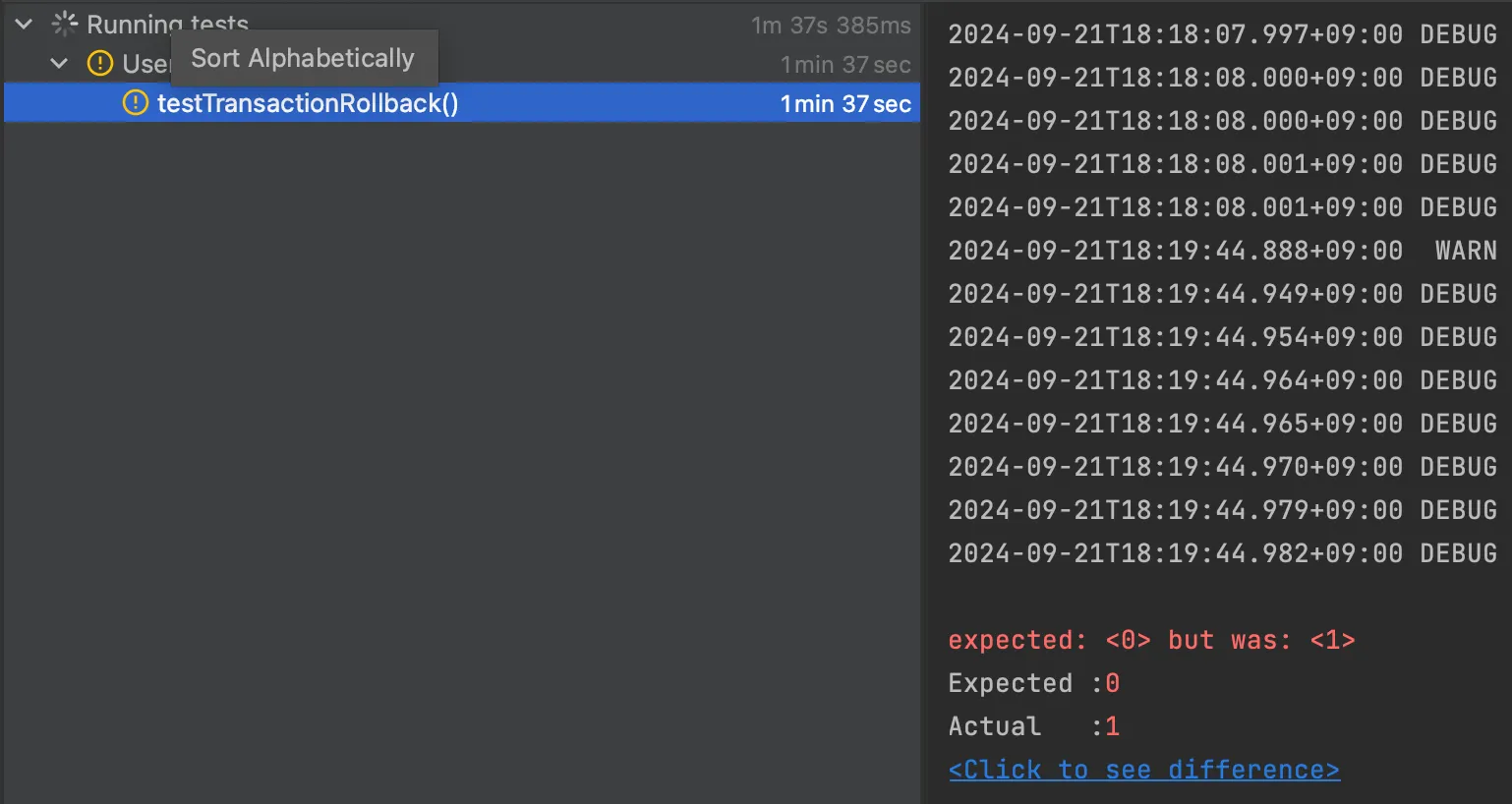Collapse the Running tests root node
This screenshot has width=1512, height=804.
point(25,24)
